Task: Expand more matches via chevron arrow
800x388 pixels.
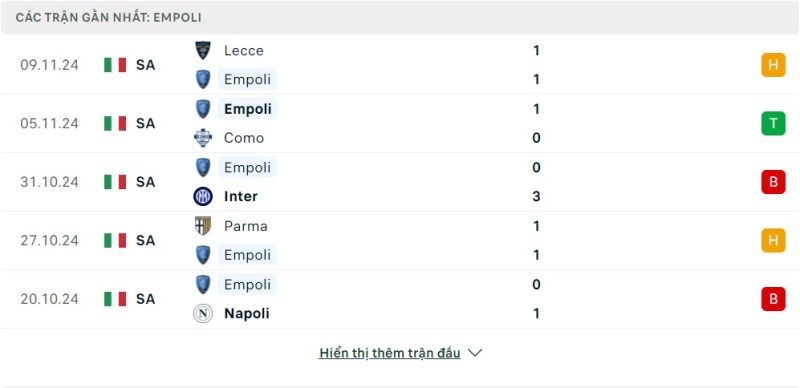Action: (475, 353)
